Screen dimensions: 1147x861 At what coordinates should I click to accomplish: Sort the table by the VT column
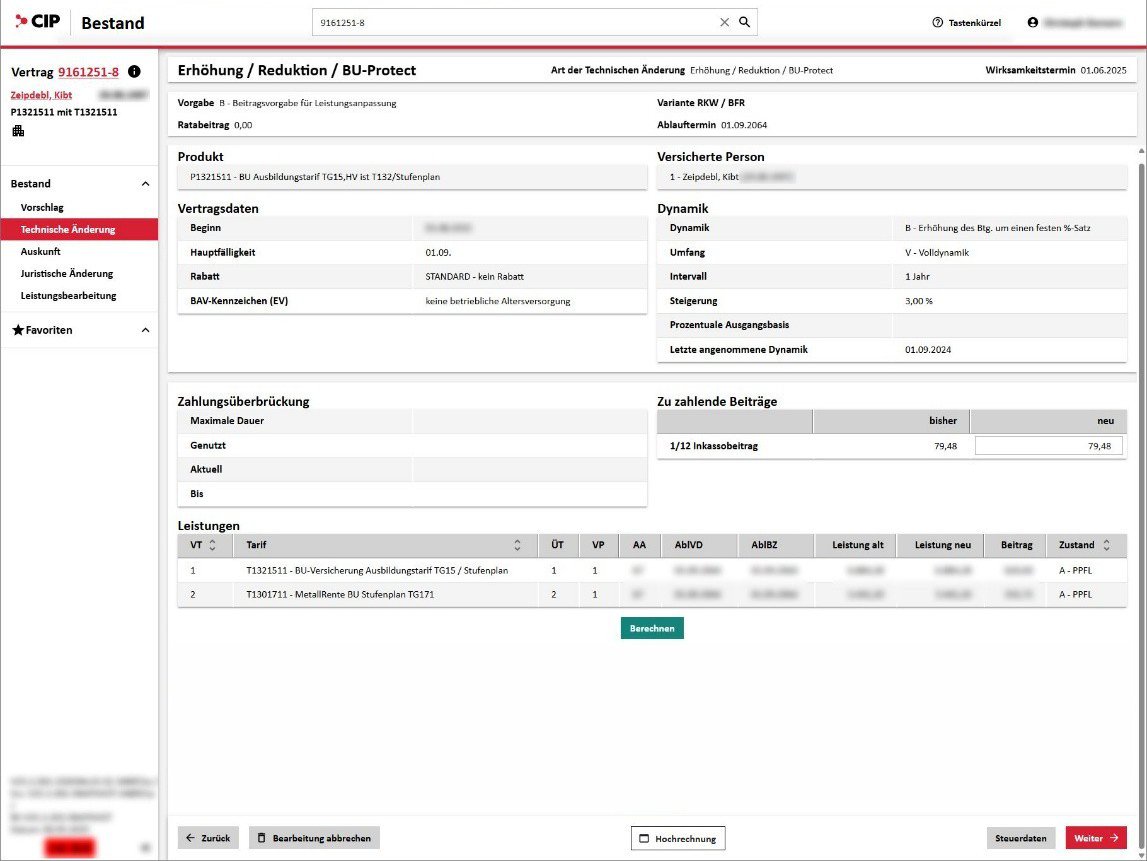213,546
